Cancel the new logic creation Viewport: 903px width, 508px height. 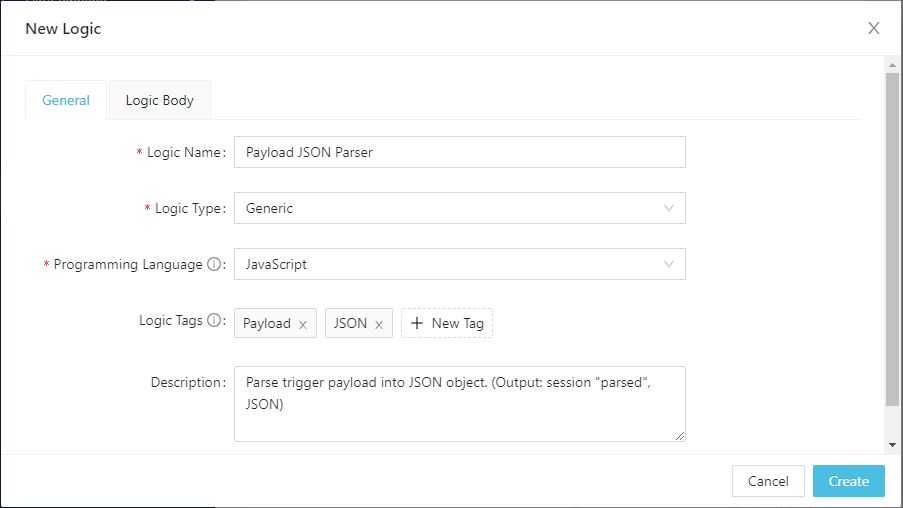[x=768, y=481]
